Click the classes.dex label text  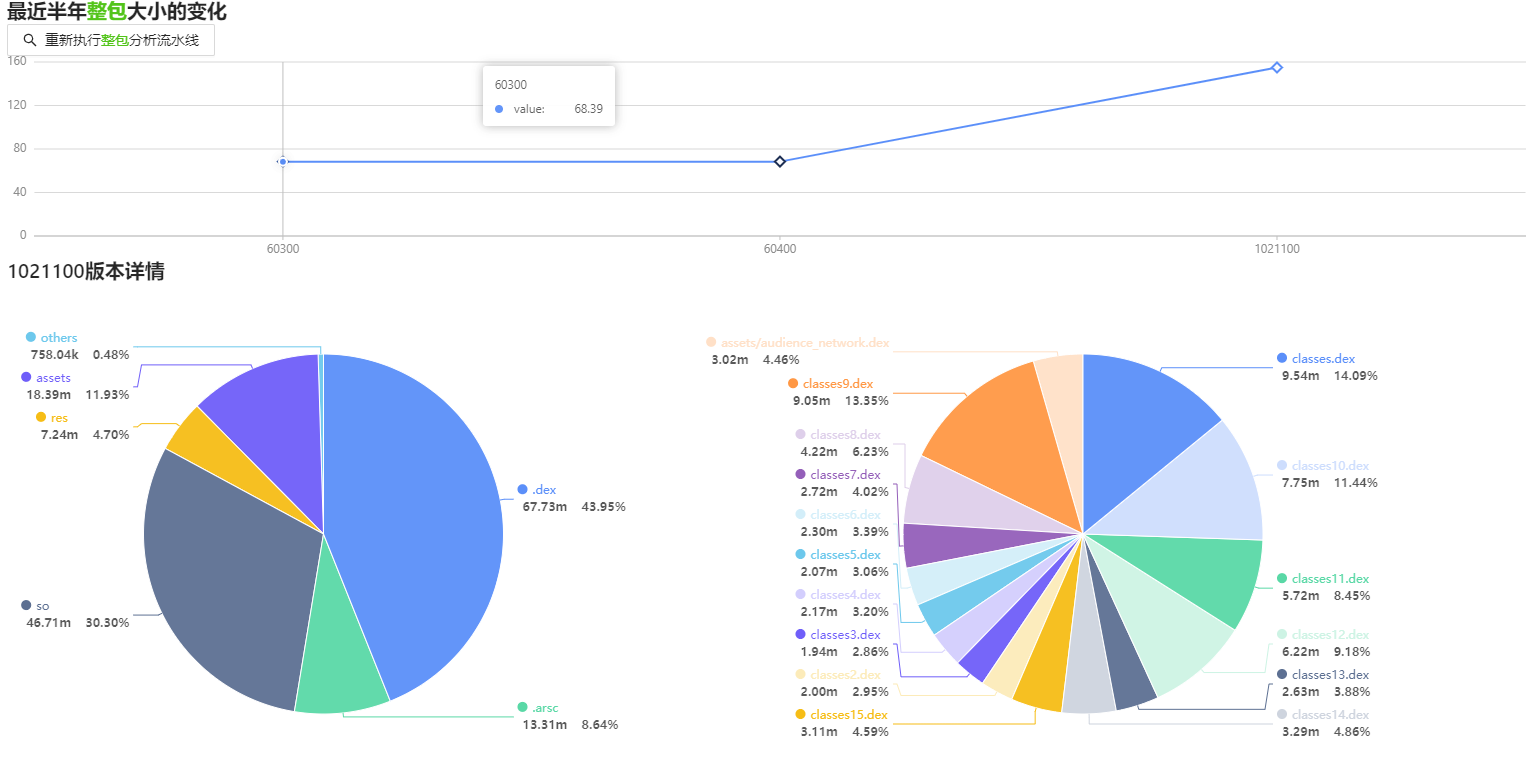click(1323, 358)
